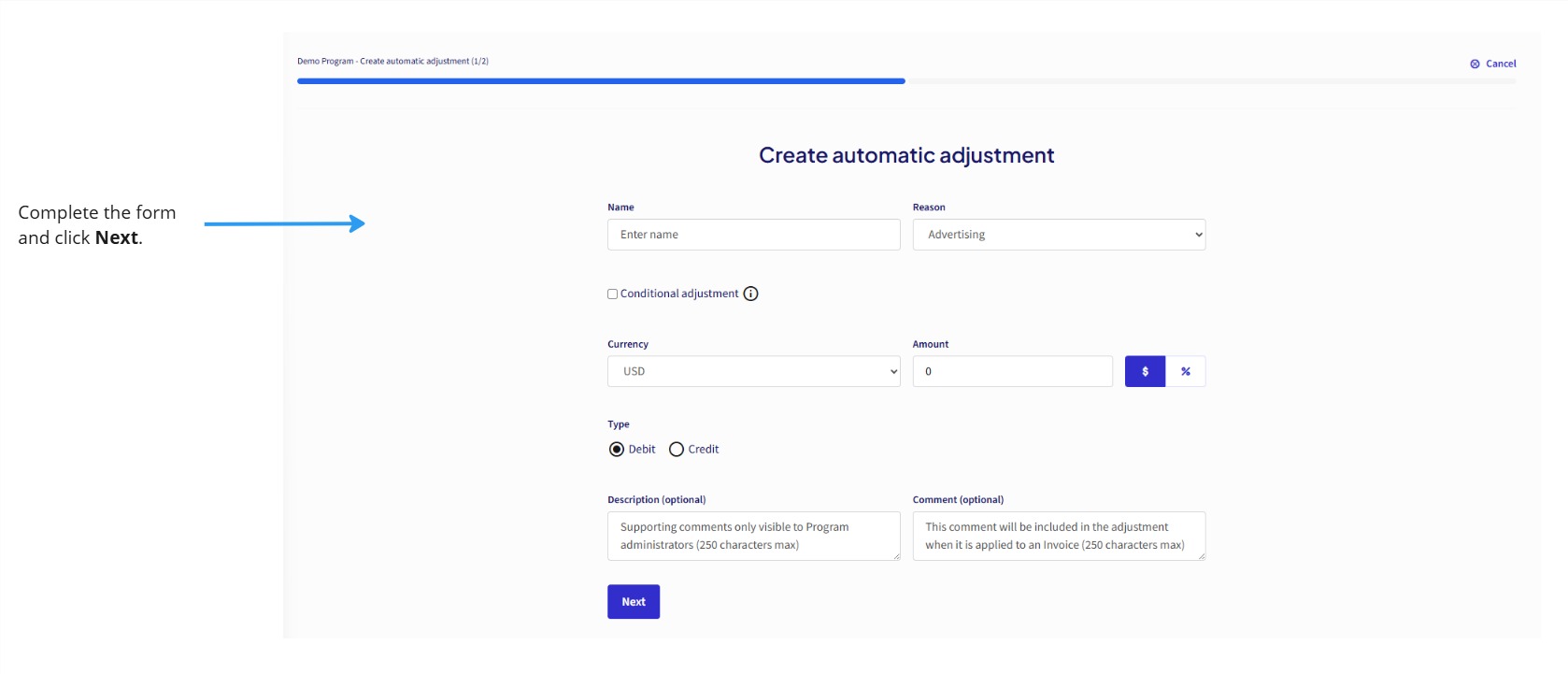Click the 'Reason' label

coord(929,208)
